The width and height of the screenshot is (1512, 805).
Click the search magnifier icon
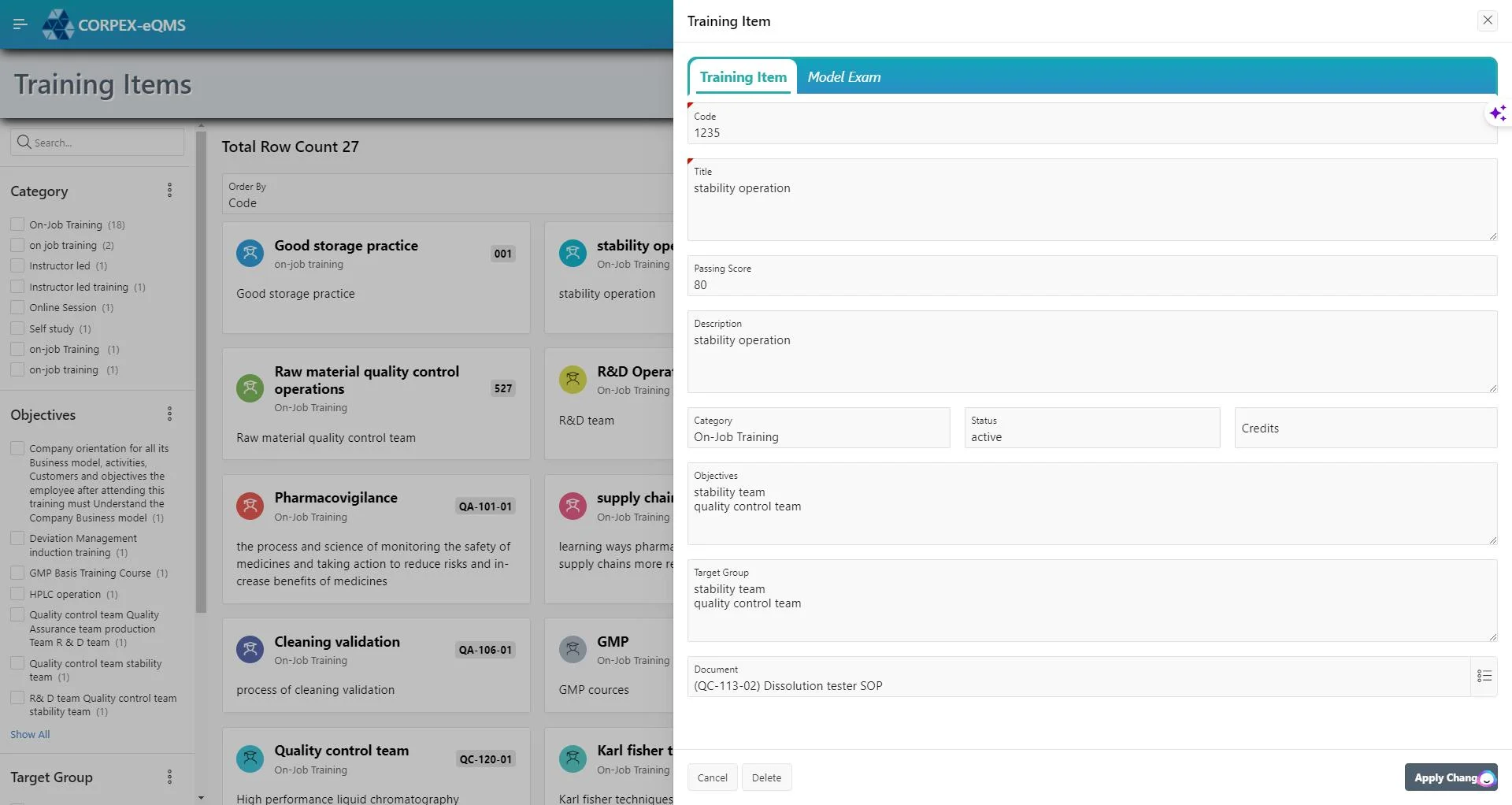pos(24,142)
